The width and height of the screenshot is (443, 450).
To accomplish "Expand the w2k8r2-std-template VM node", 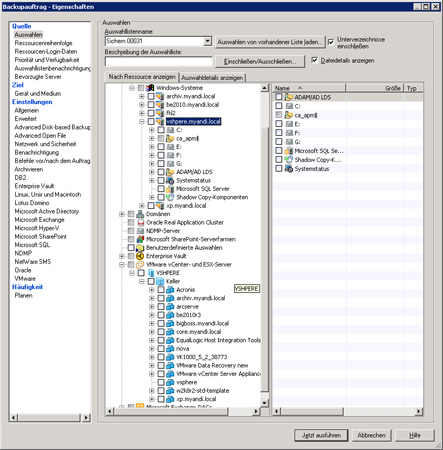I will point(152,391).
